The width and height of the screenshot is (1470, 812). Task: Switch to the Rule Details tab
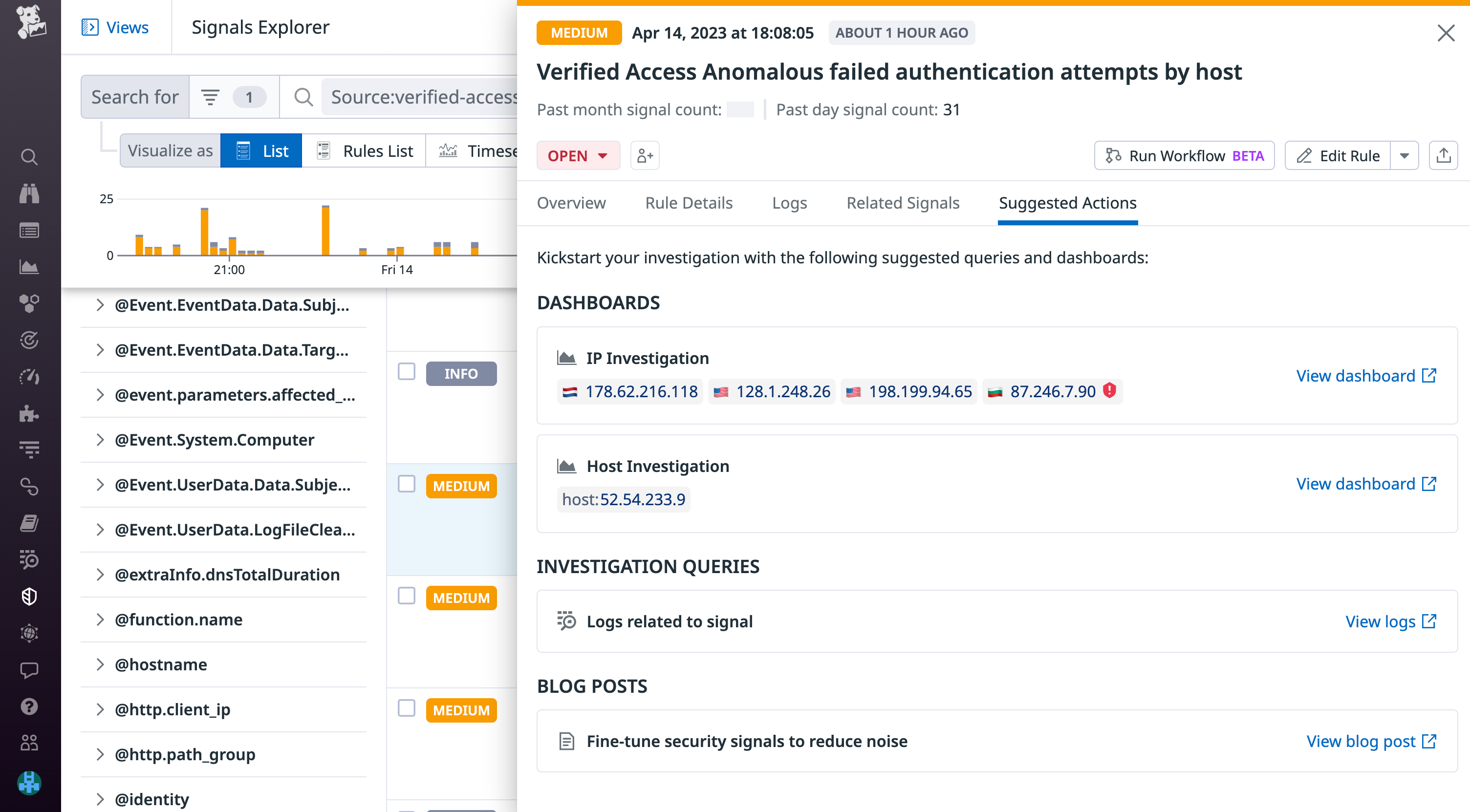click(688, 203)
